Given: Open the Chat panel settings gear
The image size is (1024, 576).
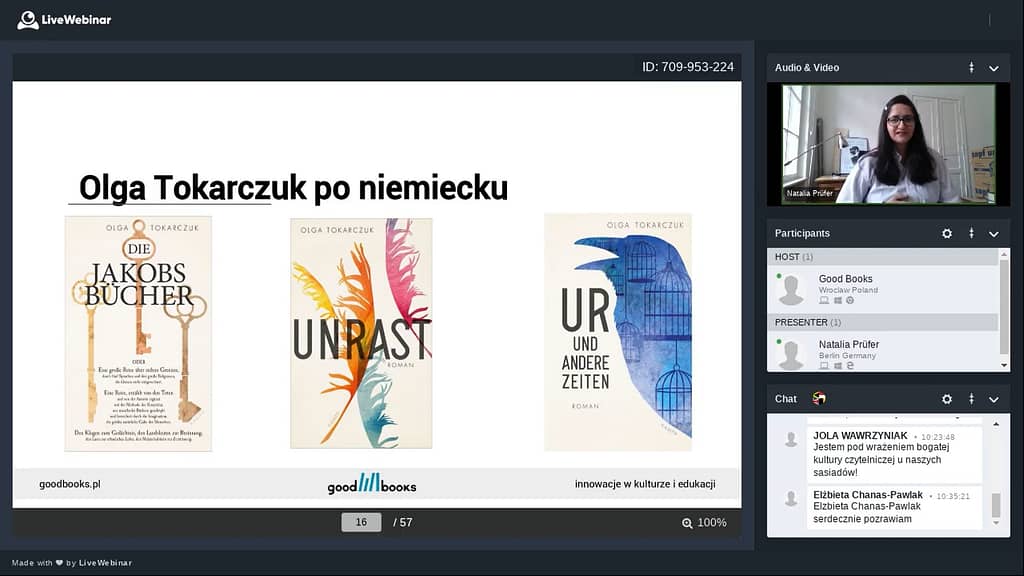Looking at the screenshot, I should tap(946, 398).
